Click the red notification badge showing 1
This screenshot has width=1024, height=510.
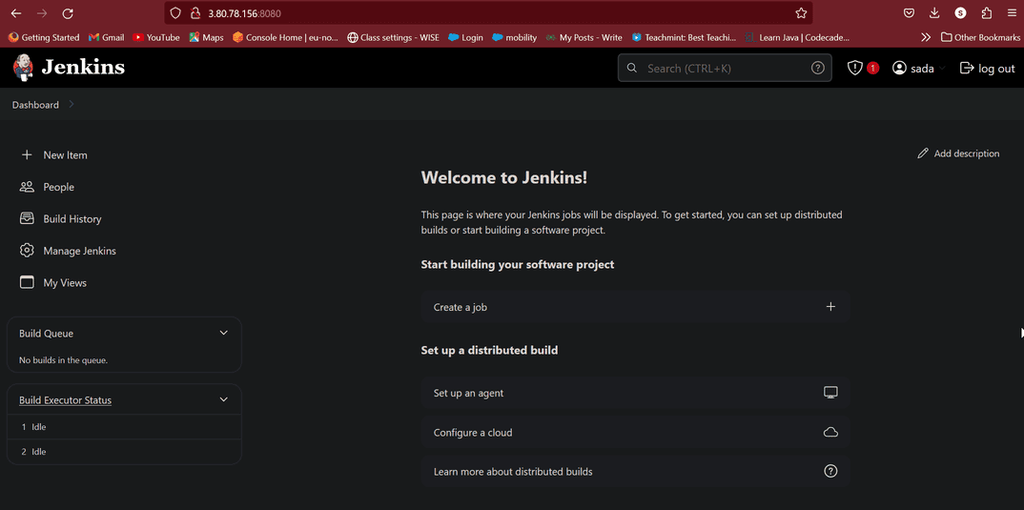(x=872, y=68)
